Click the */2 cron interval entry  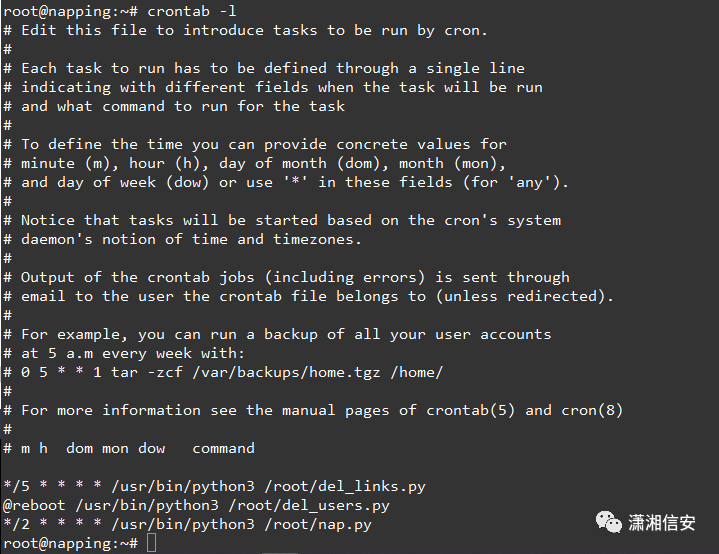coord(16,524)
